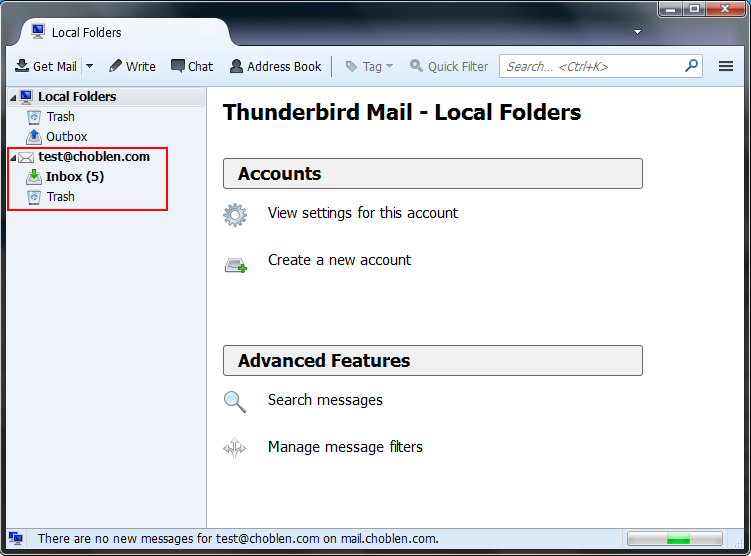Collapse the Local Folders tree node
This screenshot has height=556, width=751.
(x=13, y=98)
